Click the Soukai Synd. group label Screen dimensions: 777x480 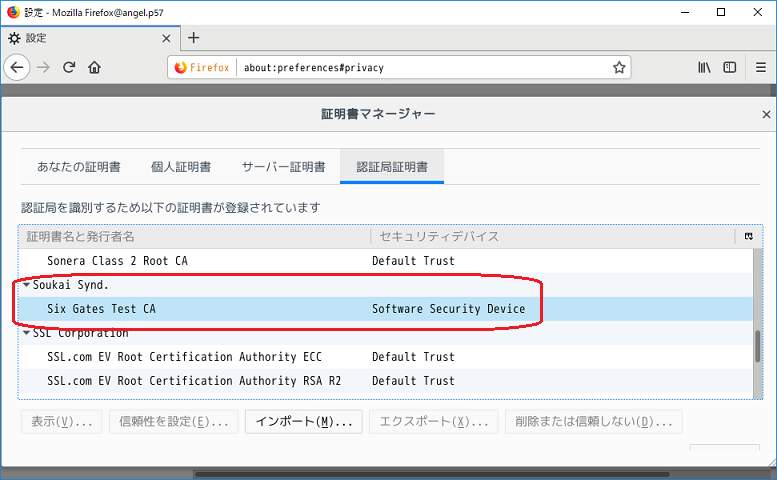click(70, 285)
